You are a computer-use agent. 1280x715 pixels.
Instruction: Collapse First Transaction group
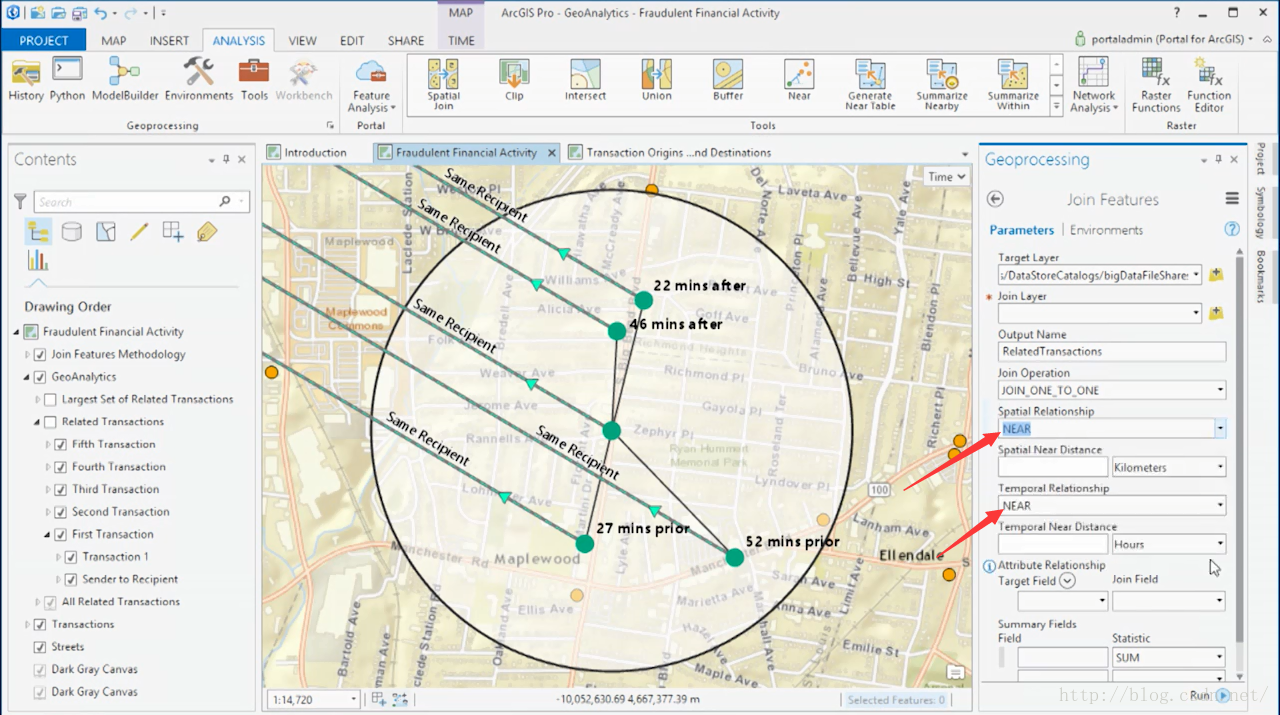[x=48, y=534]
